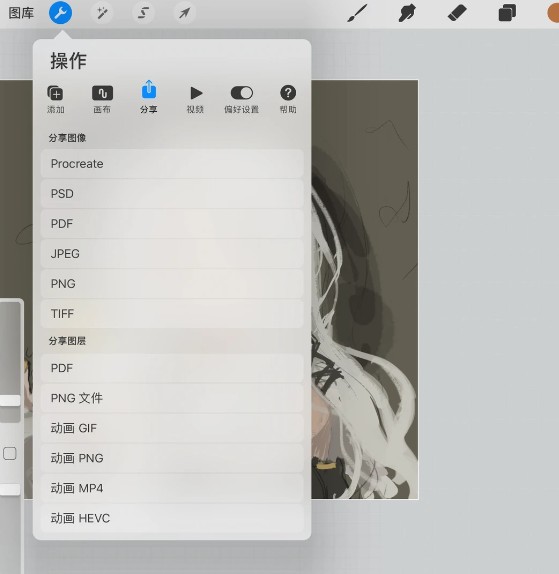Viewport: 559px width, 574px height.
Task: Select the Selection S-ribbon tool
Action: click(x=143, y=13)
